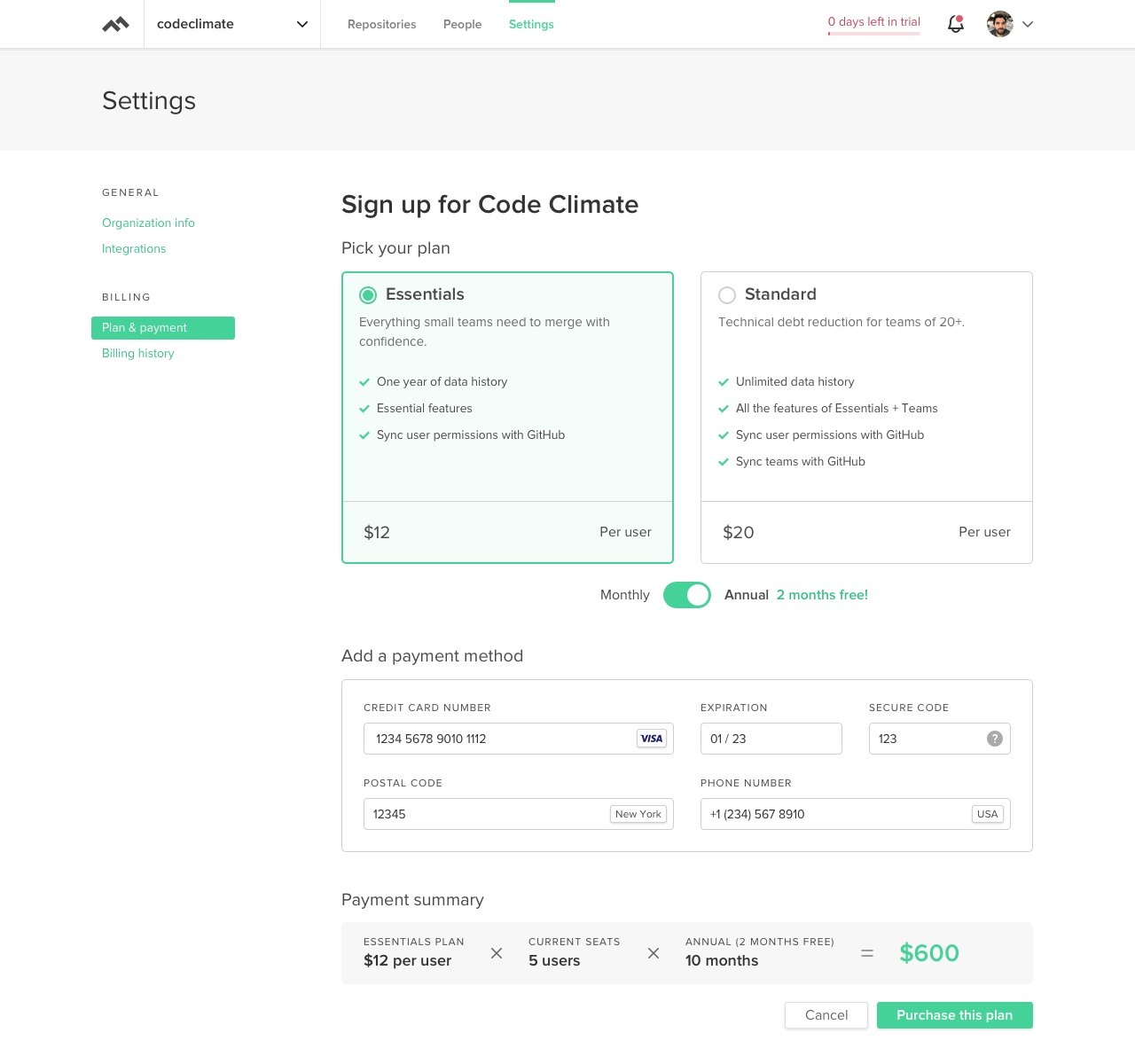Click the USA country badge
1135x1064 pixels.
987,814
